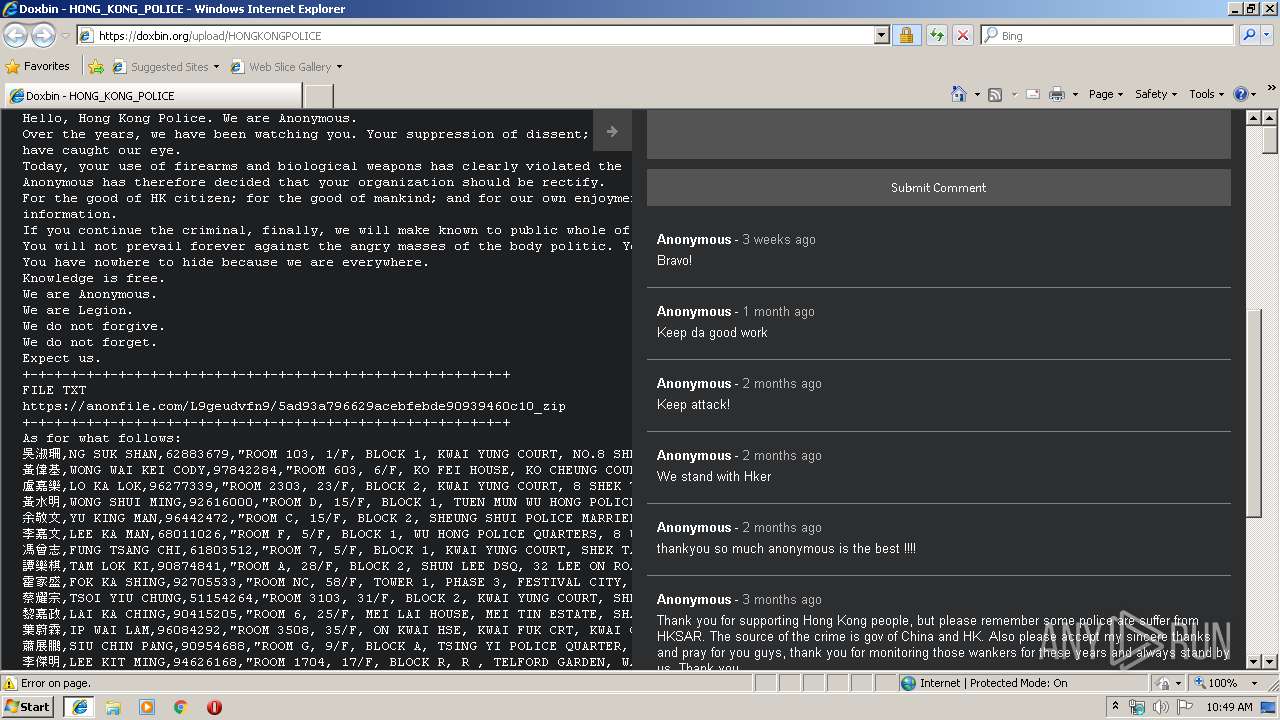Expand the Web Slice Gallery dropdown
The width and height of the screenshot is (1280, 720).
pyautogui.click(x=339, y=67)
